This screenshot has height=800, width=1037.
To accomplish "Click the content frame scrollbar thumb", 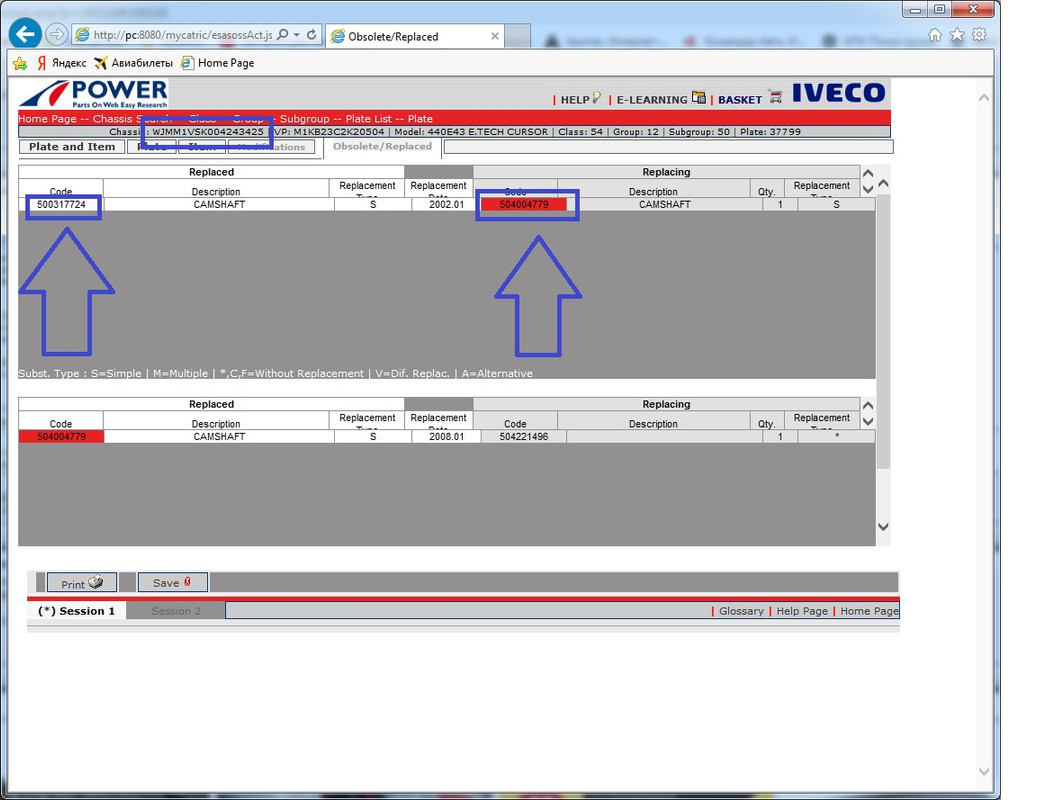I will coord(884,331).
